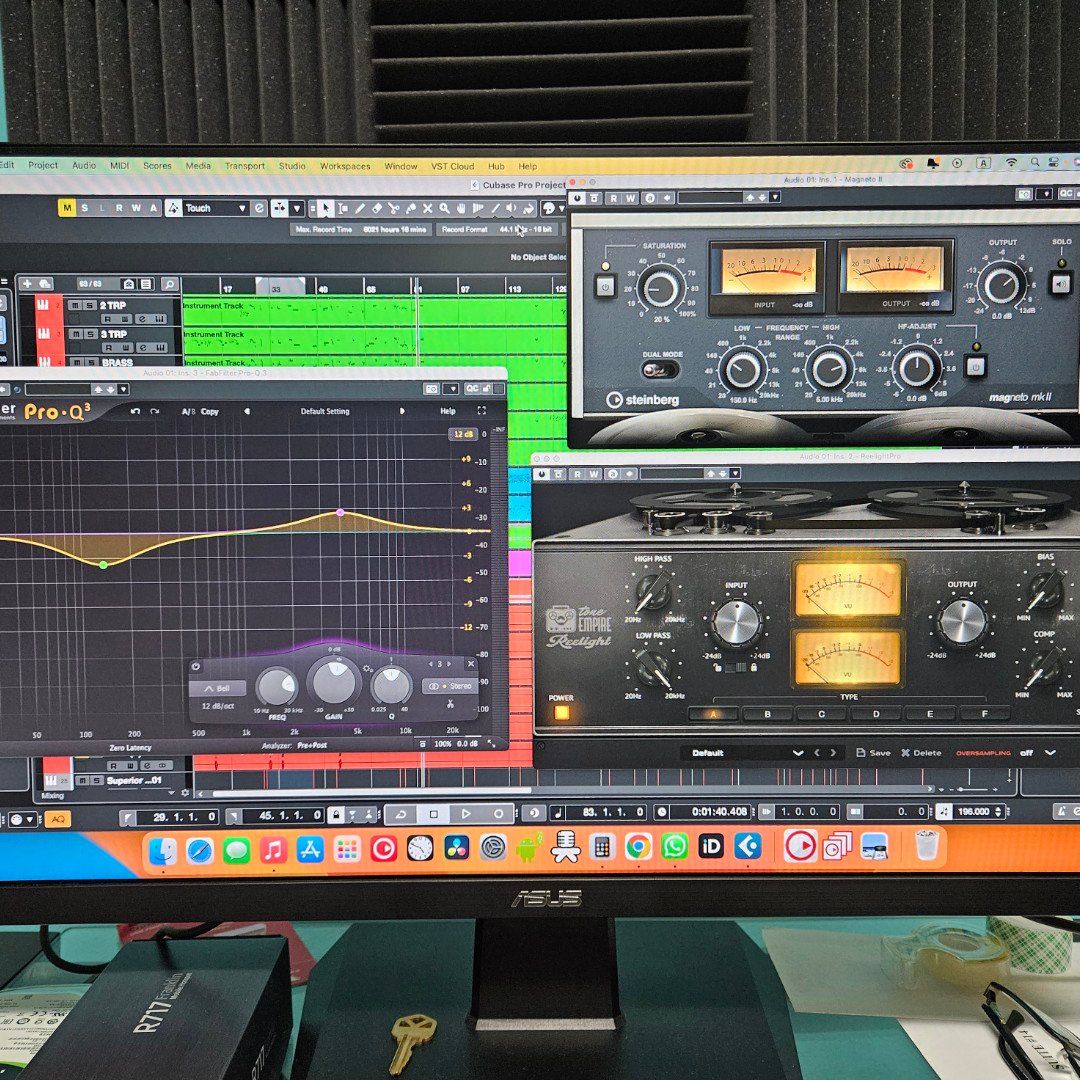
Task: Click Stop in the transport bar
Action: point(433,814)
